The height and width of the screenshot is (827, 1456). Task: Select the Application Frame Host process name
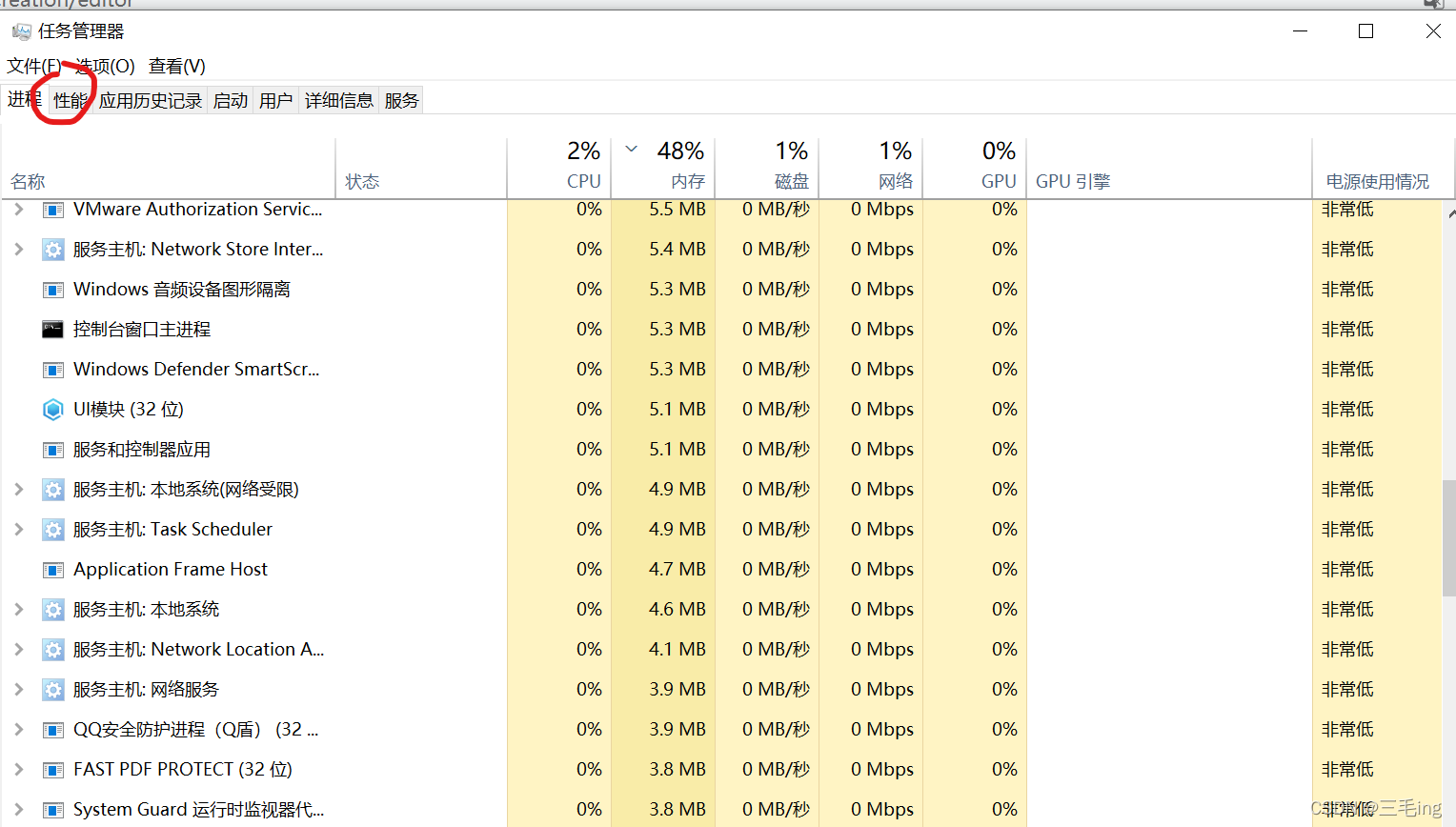[x=171, y=569]
